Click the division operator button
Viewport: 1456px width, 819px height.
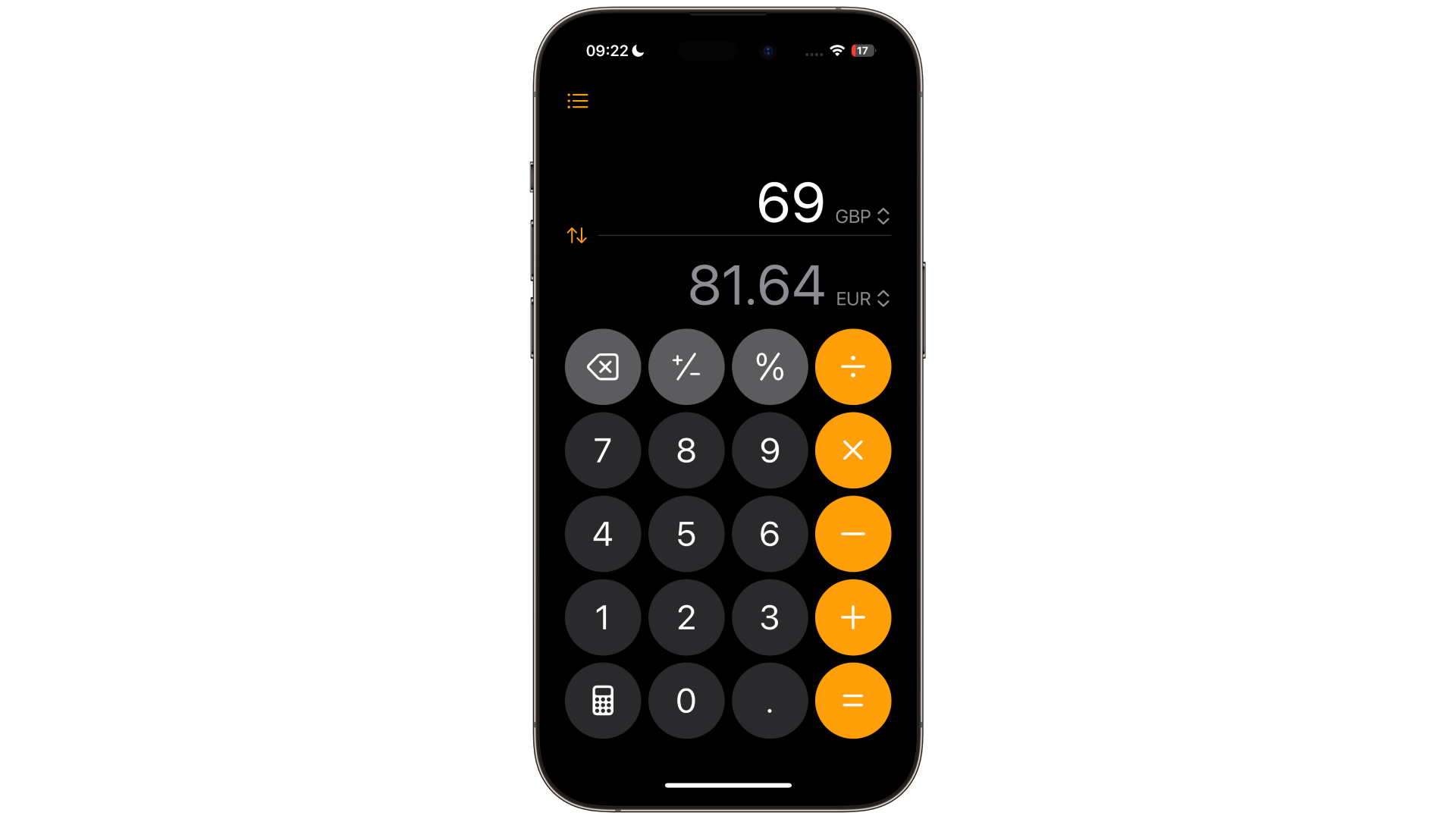pyautogui.click(x=852, y=366)
